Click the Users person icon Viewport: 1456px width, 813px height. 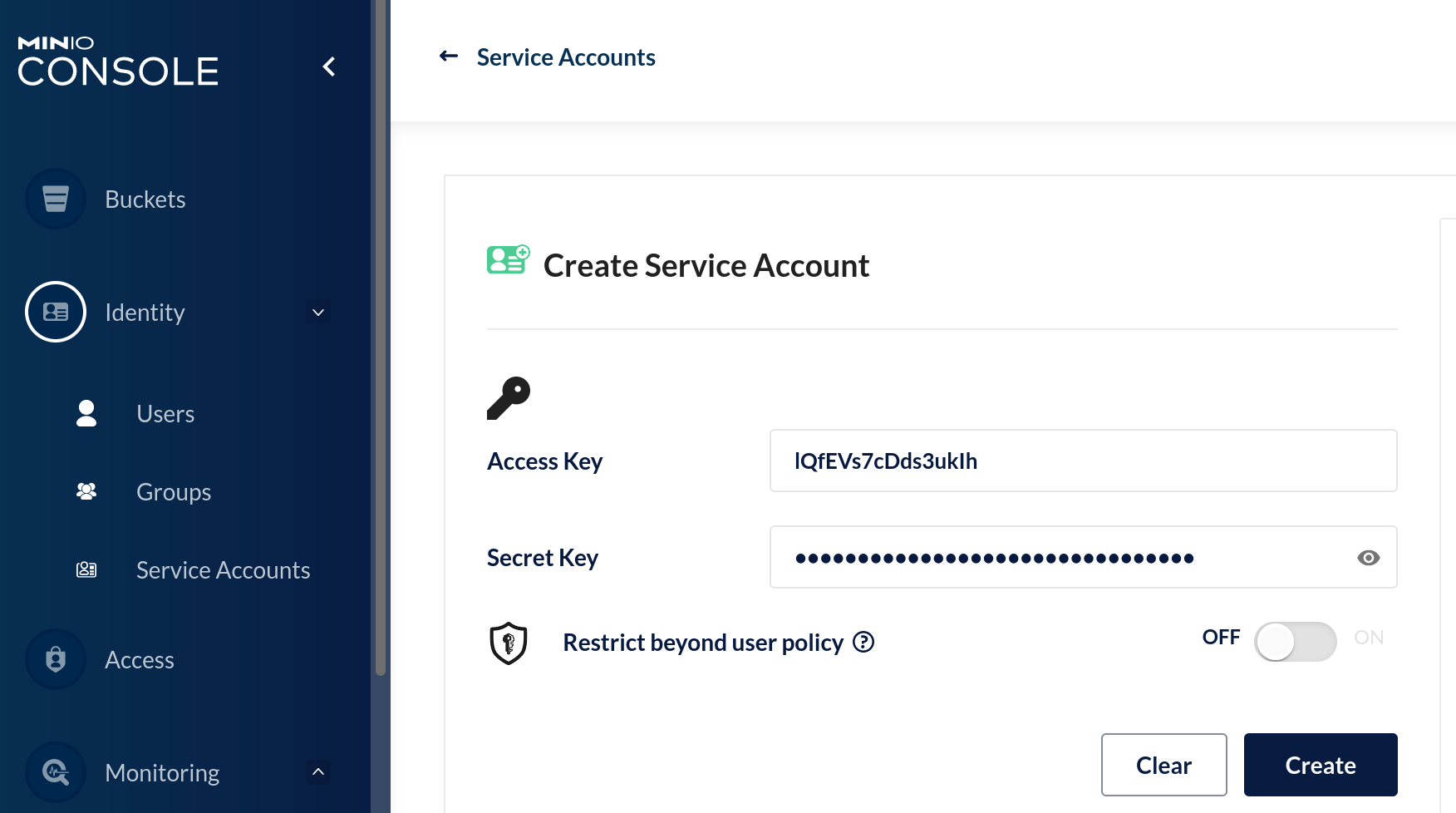[86, 413]
